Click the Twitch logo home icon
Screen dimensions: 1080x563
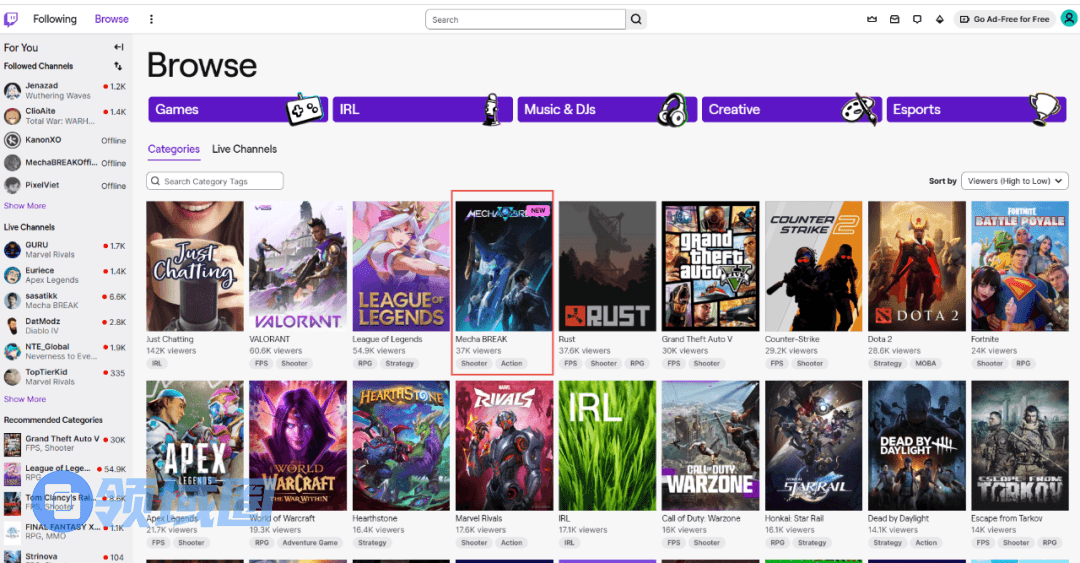11,19
